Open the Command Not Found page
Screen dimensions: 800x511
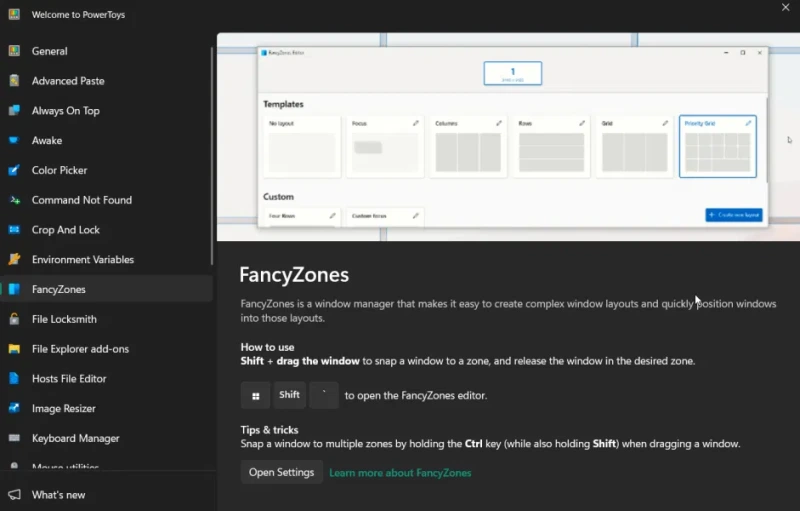(81, 200)
